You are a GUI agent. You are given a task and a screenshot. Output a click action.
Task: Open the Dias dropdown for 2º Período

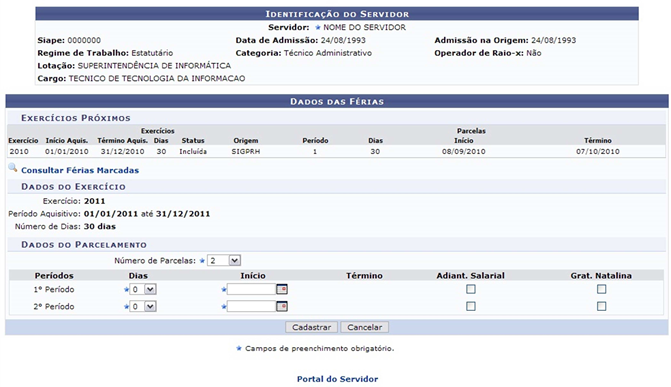[x=143, y=307]
